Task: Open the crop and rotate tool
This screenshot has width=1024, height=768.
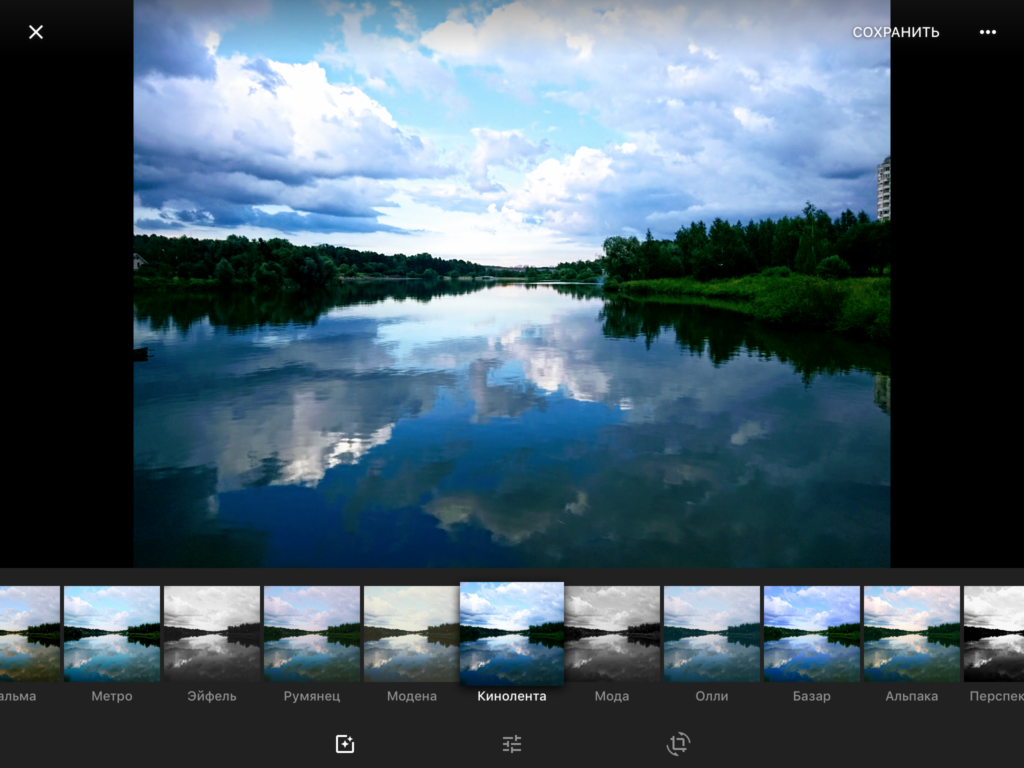Action: (x=678, y=744)
